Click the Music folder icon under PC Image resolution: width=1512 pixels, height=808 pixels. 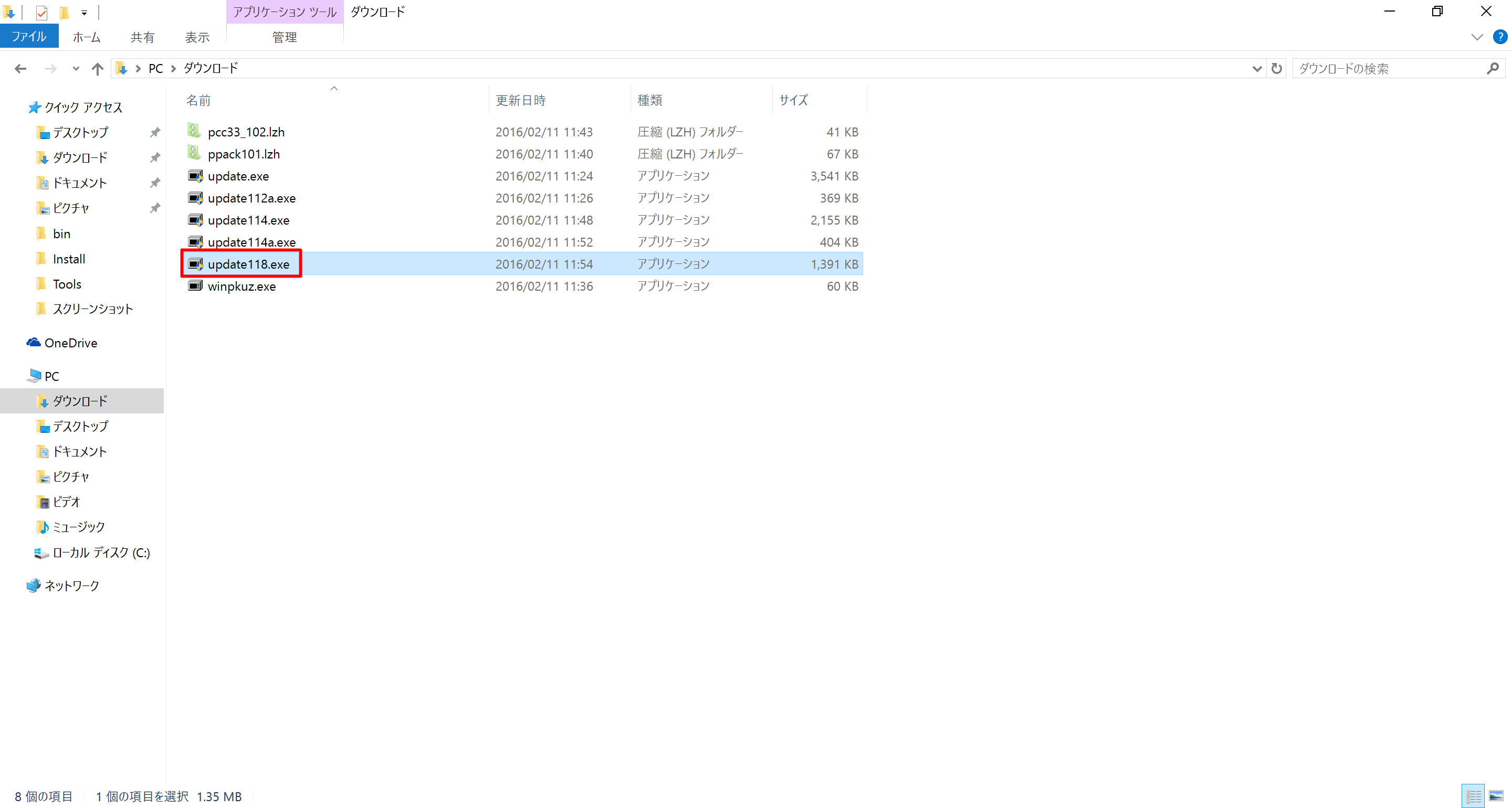[x=43, y=527]
